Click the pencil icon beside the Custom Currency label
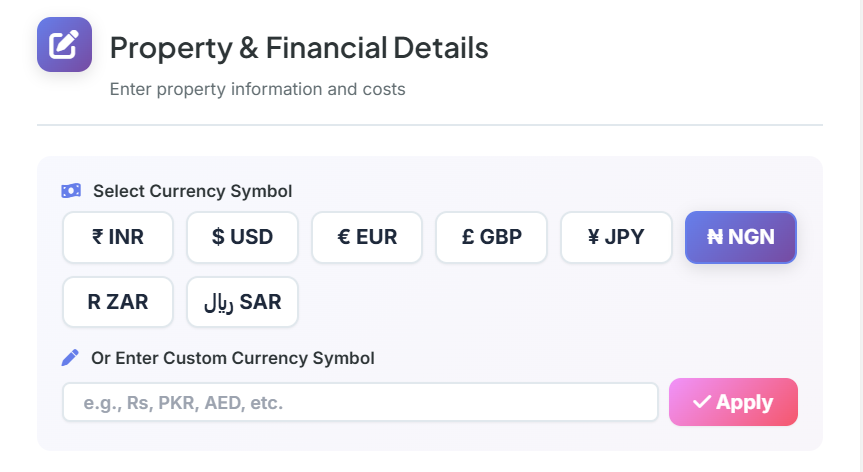Viewport: 863px width, 472px height. (70, 357)
